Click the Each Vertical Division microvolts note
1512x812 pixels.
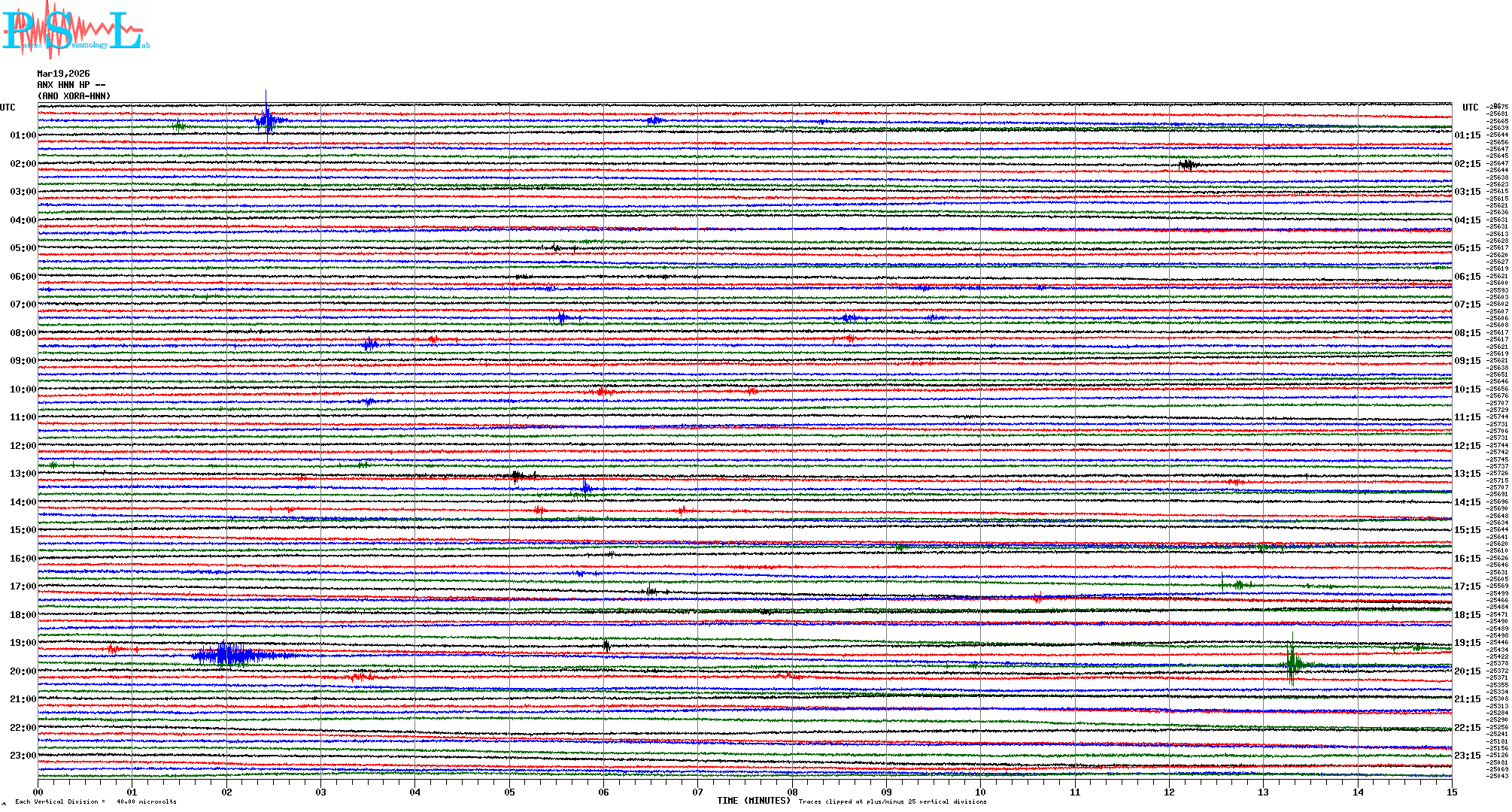click(x=96, y=801)
